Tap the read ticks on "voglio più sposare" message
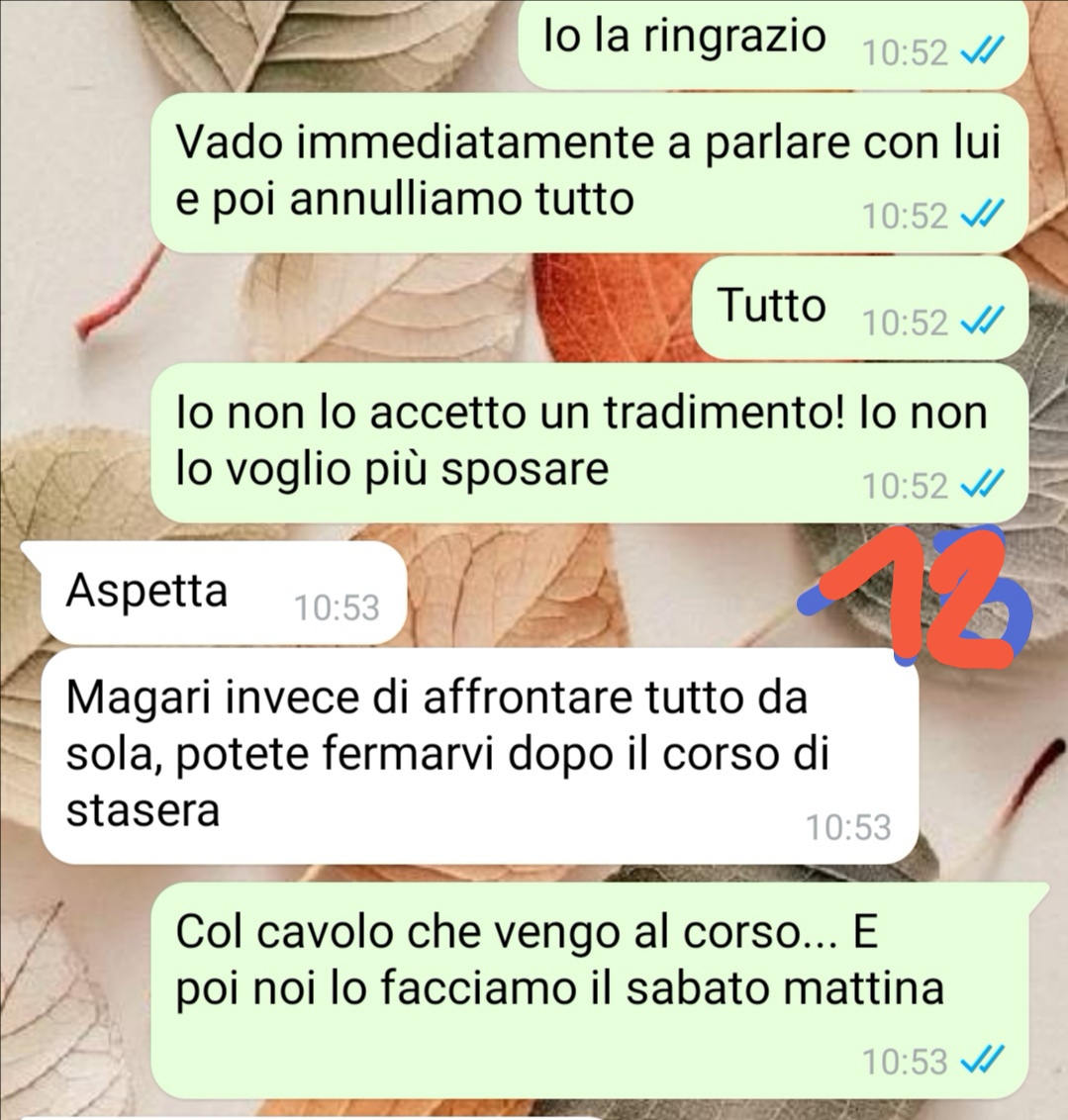The height and width of the screenshot is (1120, 1068). click(x=982, y=485)
